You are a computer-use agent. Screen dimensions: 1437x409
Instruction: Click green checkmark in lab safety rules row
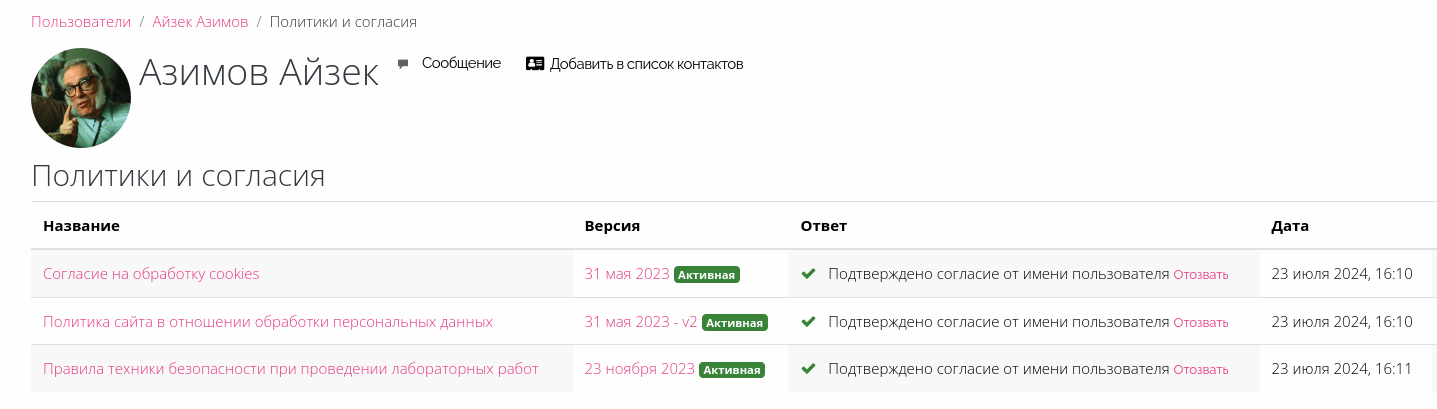coord(809,369)
